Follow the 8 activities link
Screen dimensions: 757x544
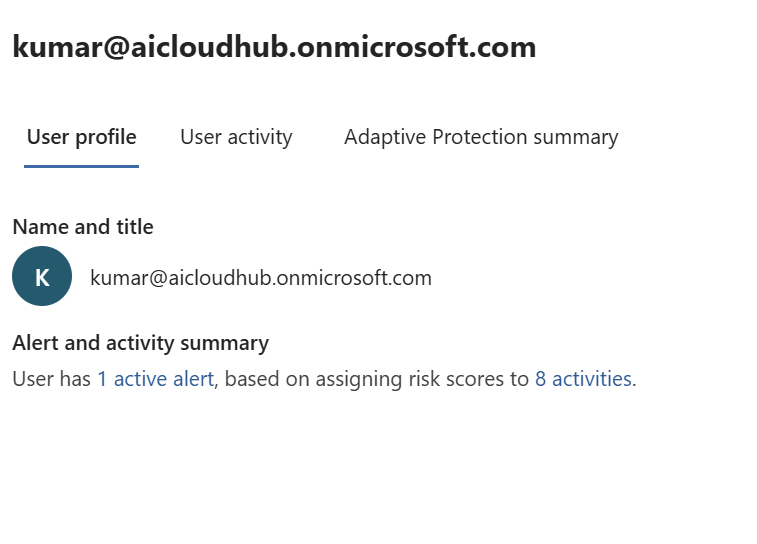pos(583,379)
